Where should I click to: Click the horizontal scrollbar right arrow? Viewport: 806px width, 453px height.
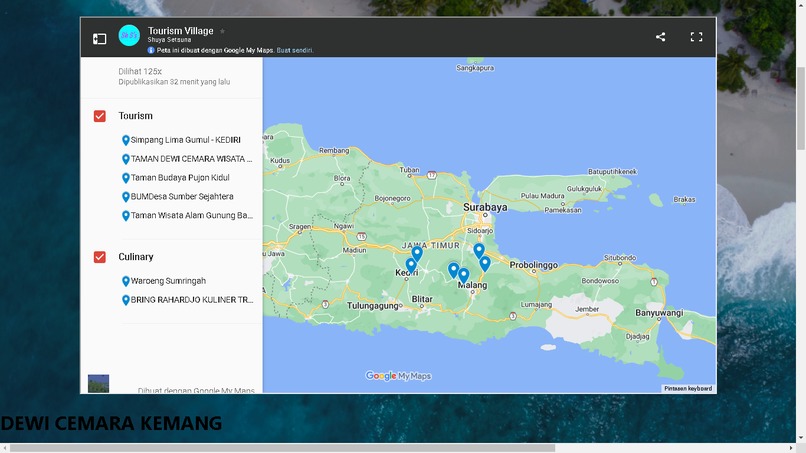791,448
